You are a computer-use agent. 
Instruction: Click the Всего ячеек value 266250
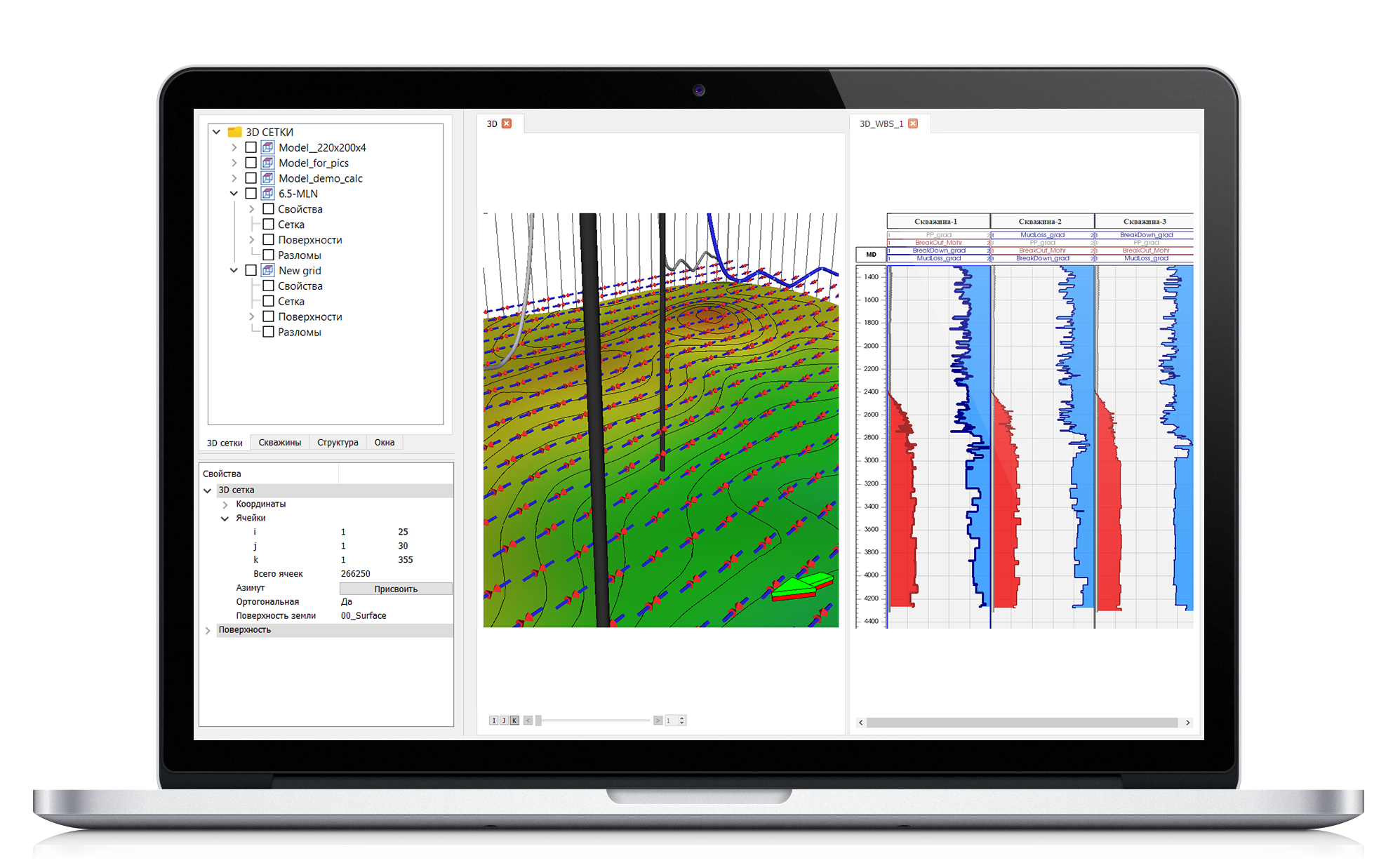(x=355, y=574)
